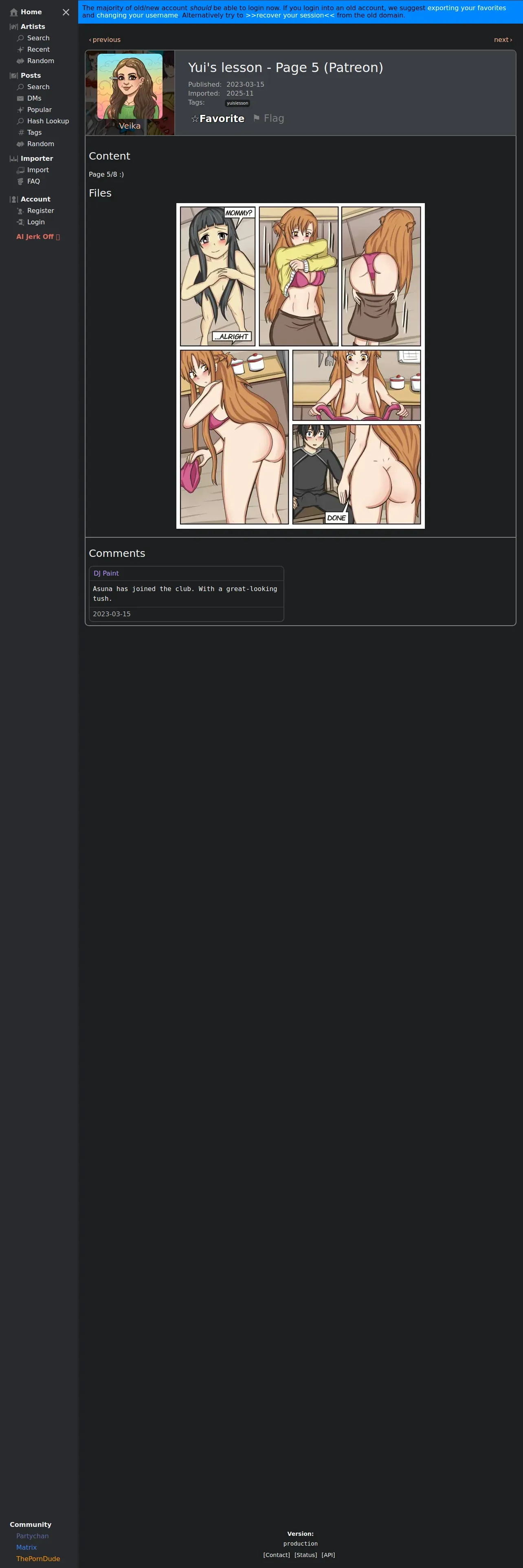Open commenter DJ Paint's profile
523x1568 pixels.
click(106, 574)
